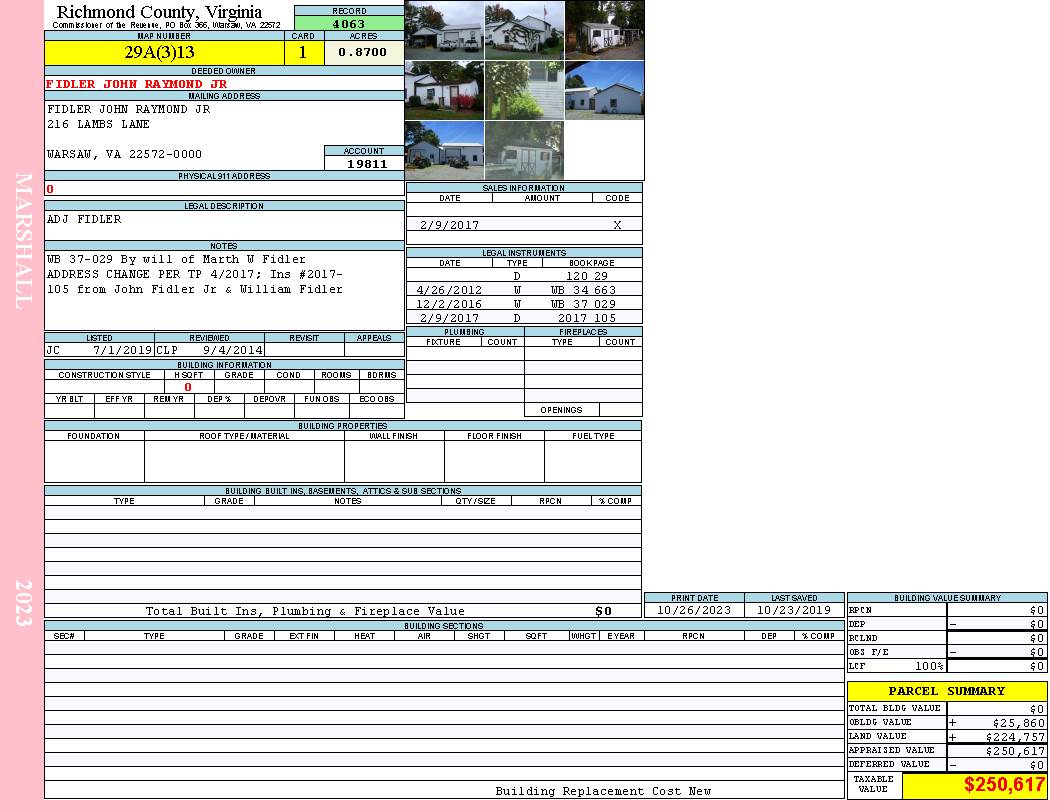Screen dimensions: 1050x800
Task: Select the 2/9/2017 sales information row
Action: [x=524, y=225]
